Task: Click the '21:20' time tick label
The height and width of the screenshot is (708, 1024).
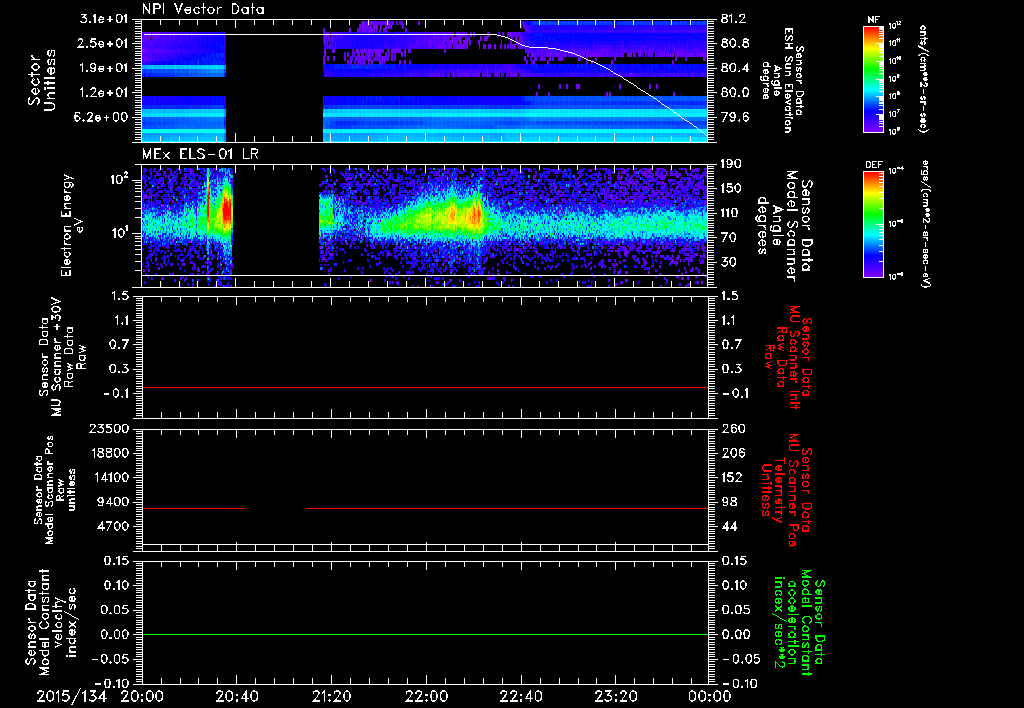Action: (x=331, y=696)
